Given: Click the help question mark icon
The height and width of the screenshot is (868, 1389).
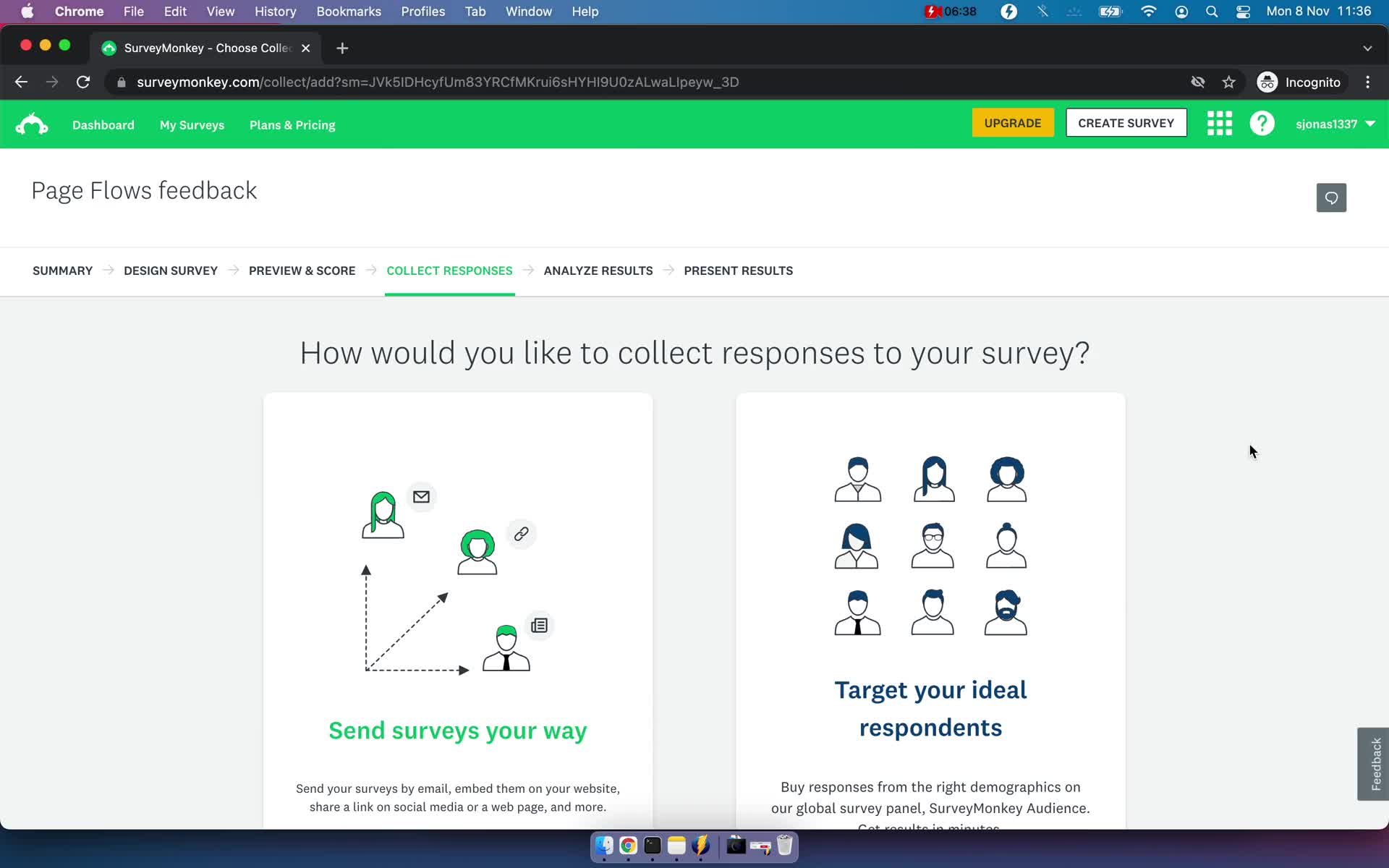Looking at the screenshot, I should (1263, 123).
